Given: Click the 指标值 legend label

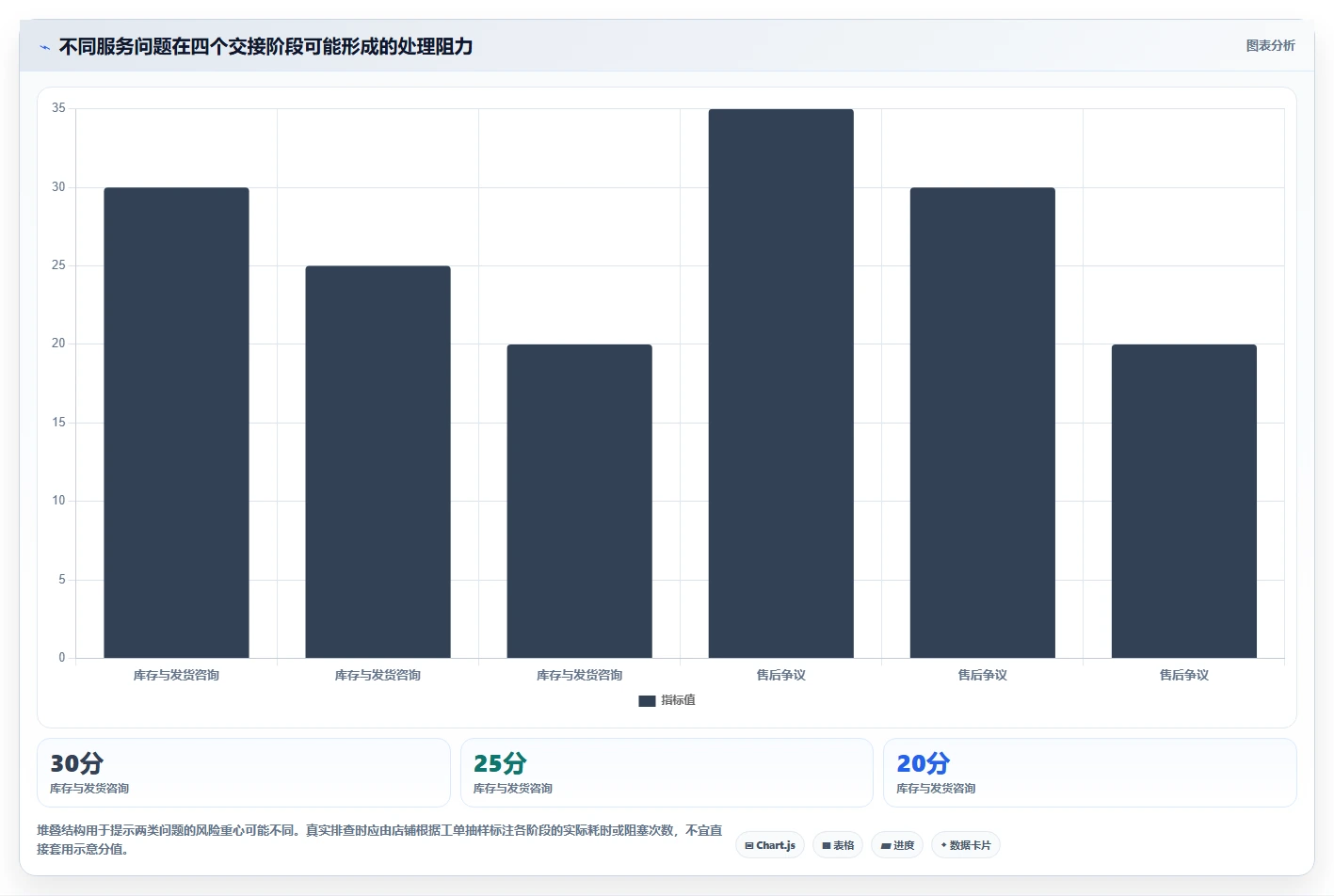Looking at the screenshot, I should (678, 700).
